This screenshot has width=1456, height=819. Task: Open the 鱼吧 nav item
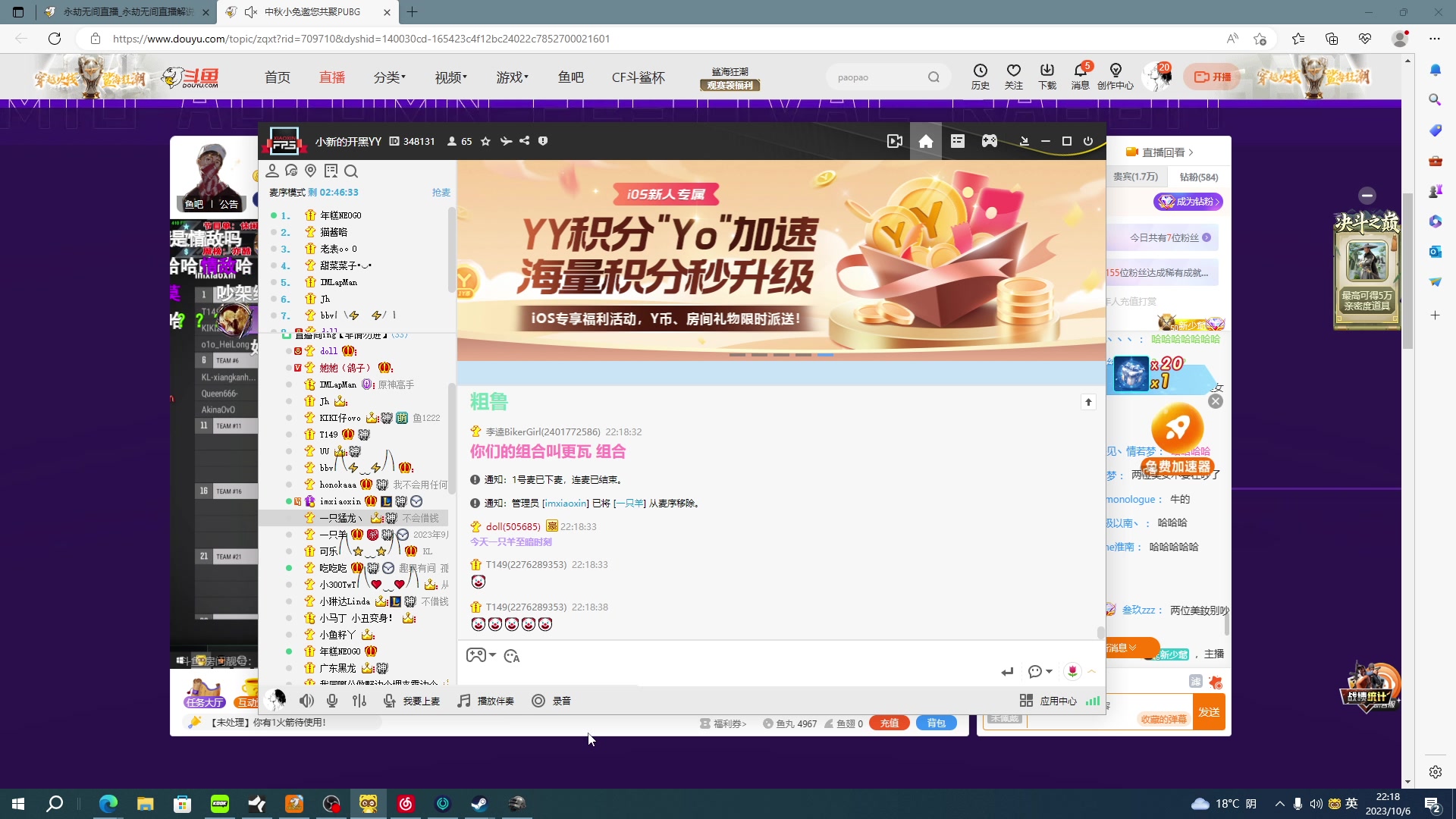tap(571, 77)
